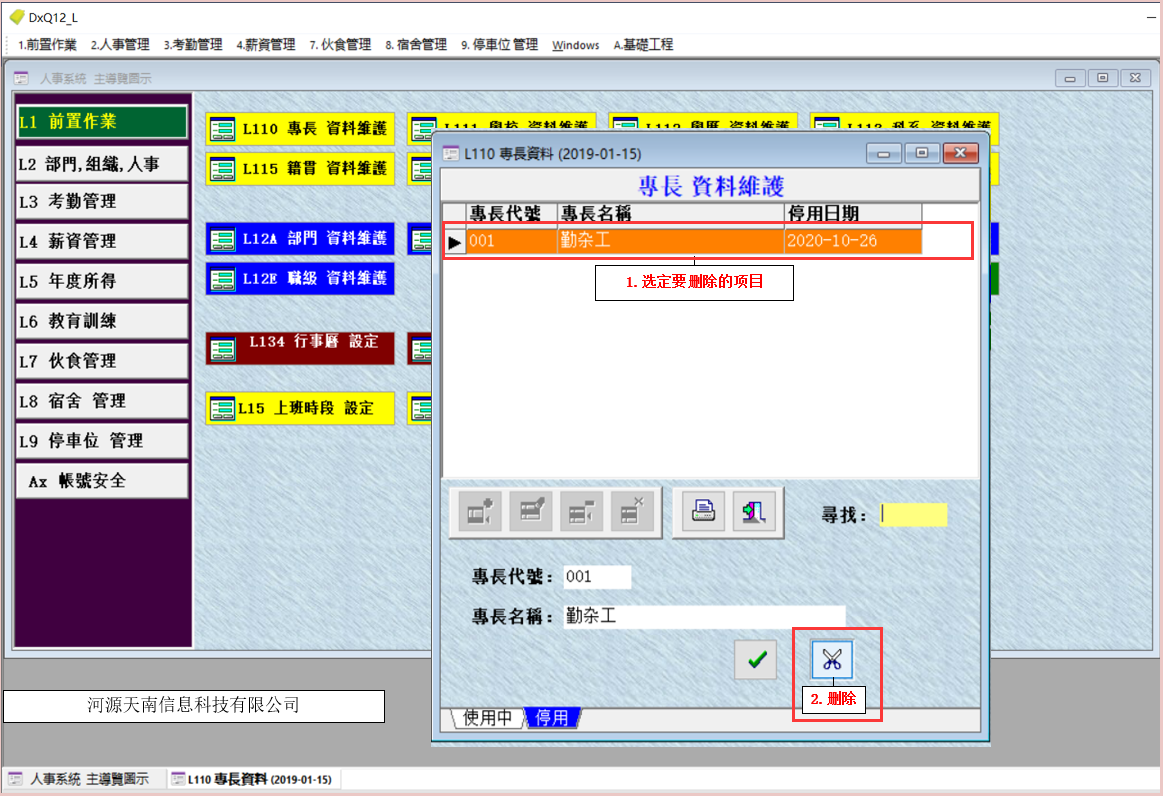Viewport: 1163px width, 796px height.
Task: Maximize the L110 專長資料 dialog
Action: click(922, 154)
